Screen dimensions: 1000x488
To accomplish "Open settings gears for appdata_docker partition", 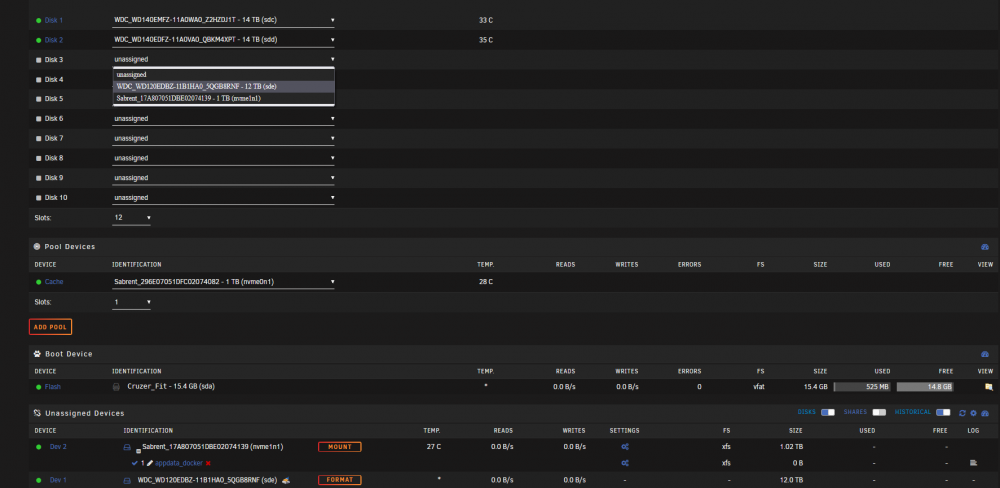I will click(625, 463).
